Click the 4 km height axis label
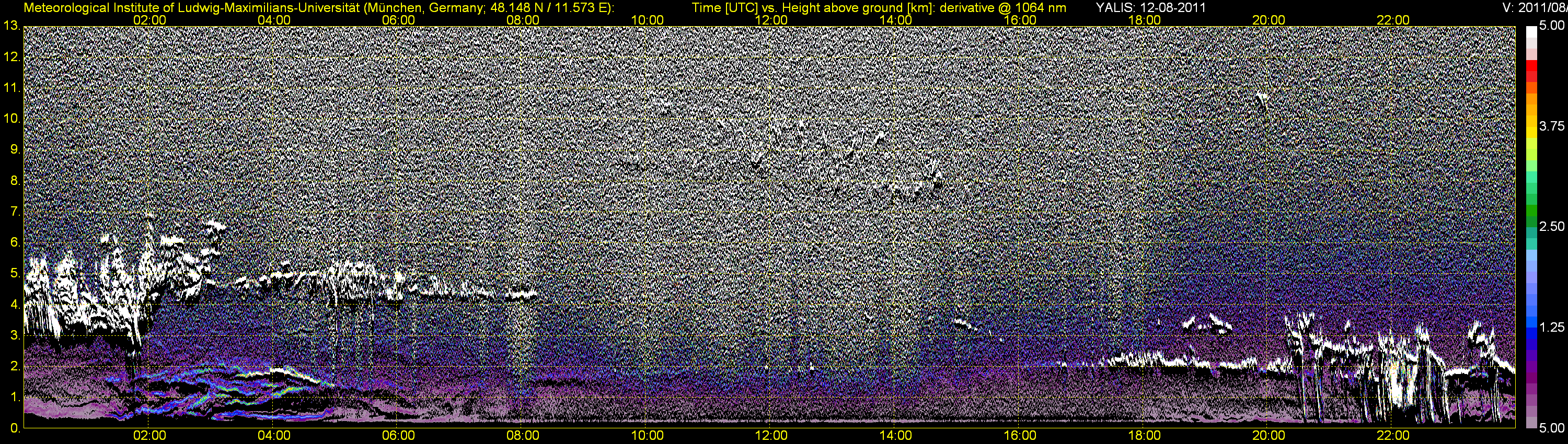The width and height of the screenshot is (1568, 444). [15, 305]
